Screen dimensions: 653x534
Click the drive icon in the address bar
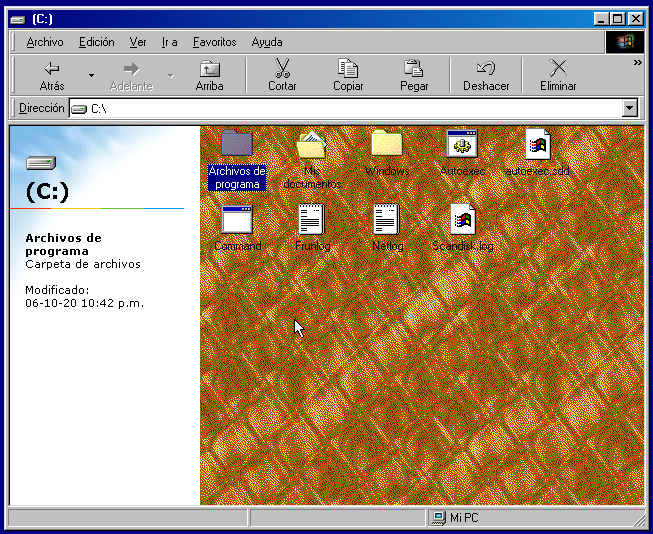click(79, 109)
